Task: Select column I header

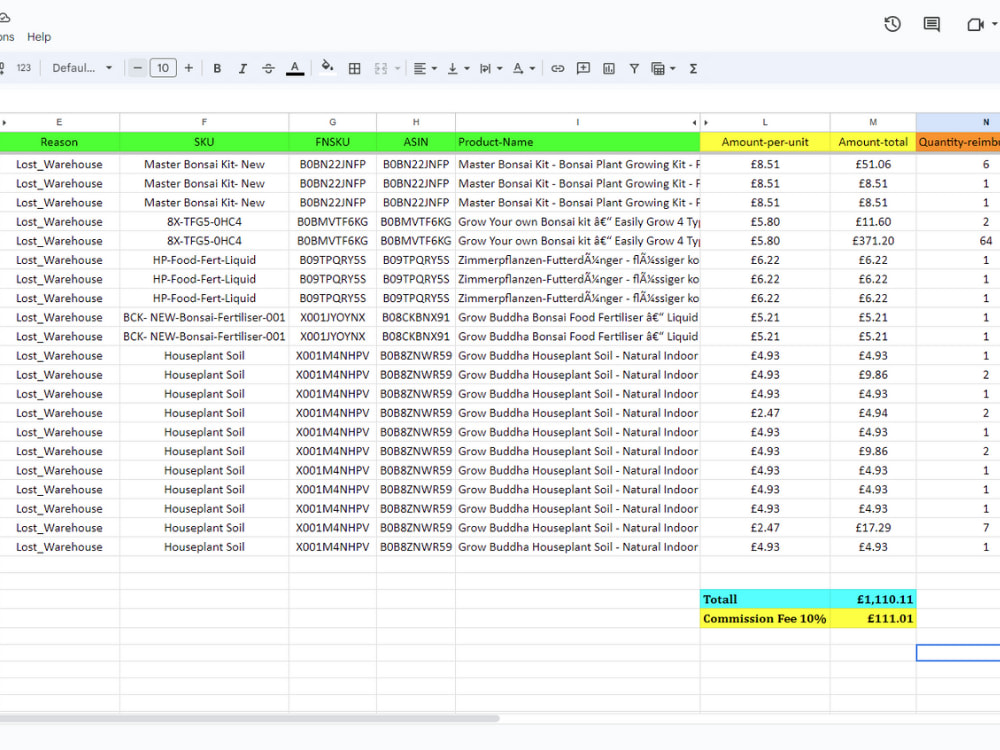Action: (577, 122)
